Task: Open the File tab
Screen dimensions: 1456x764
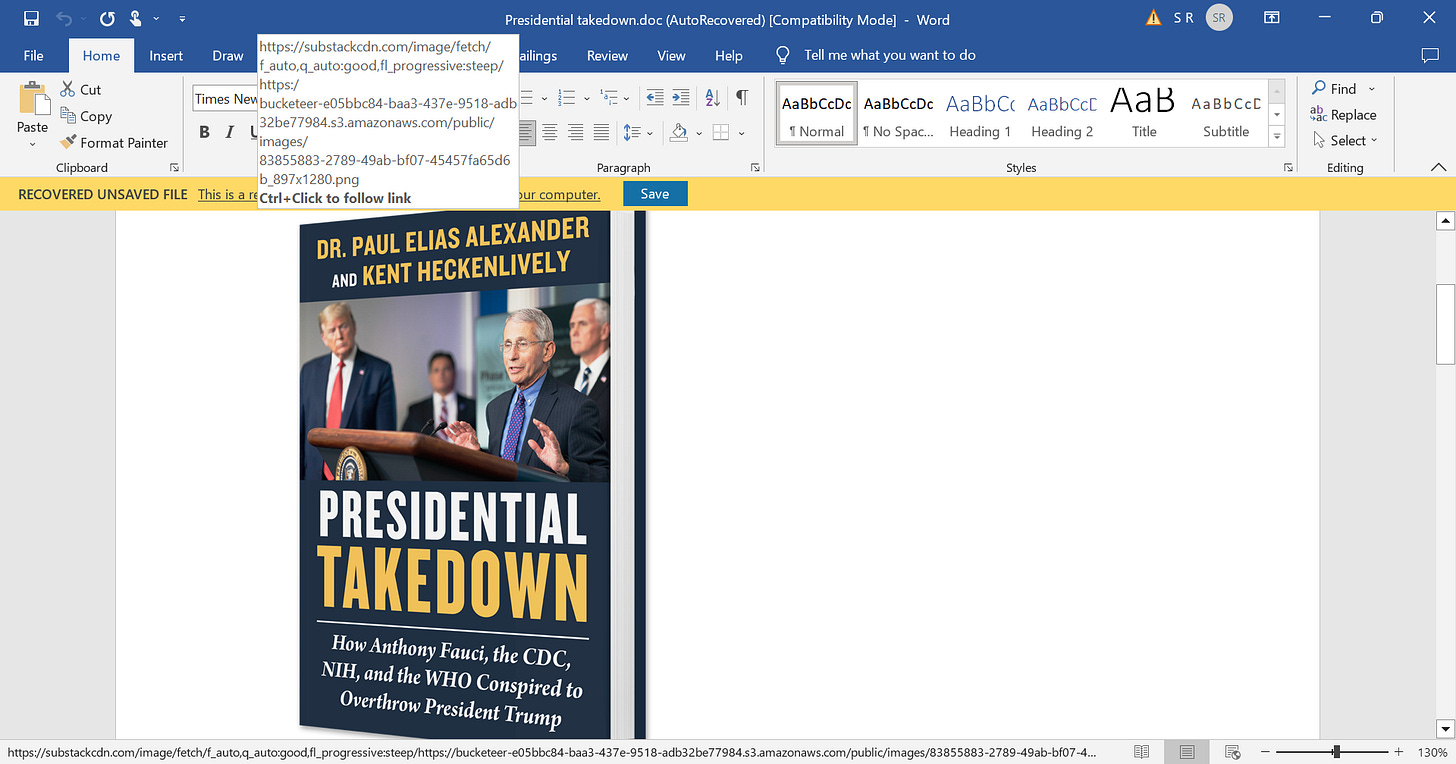Action: point(33,56)
